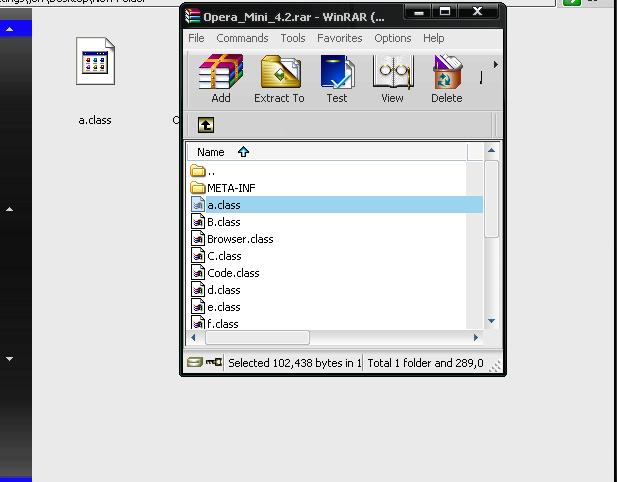
Task: Open the File menu
Action: pyautogui.click(x=196, y=38)
